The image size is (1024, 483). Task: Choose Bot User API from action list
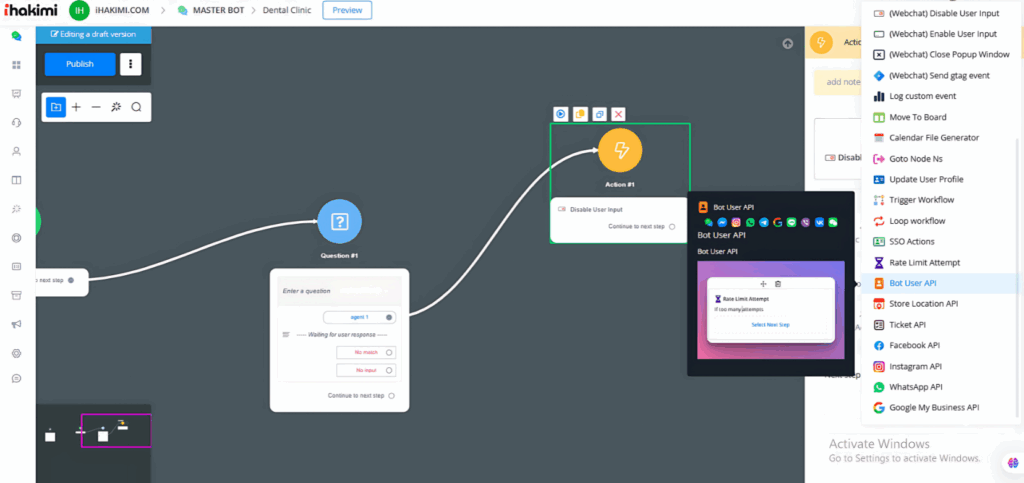coord(912,283)
